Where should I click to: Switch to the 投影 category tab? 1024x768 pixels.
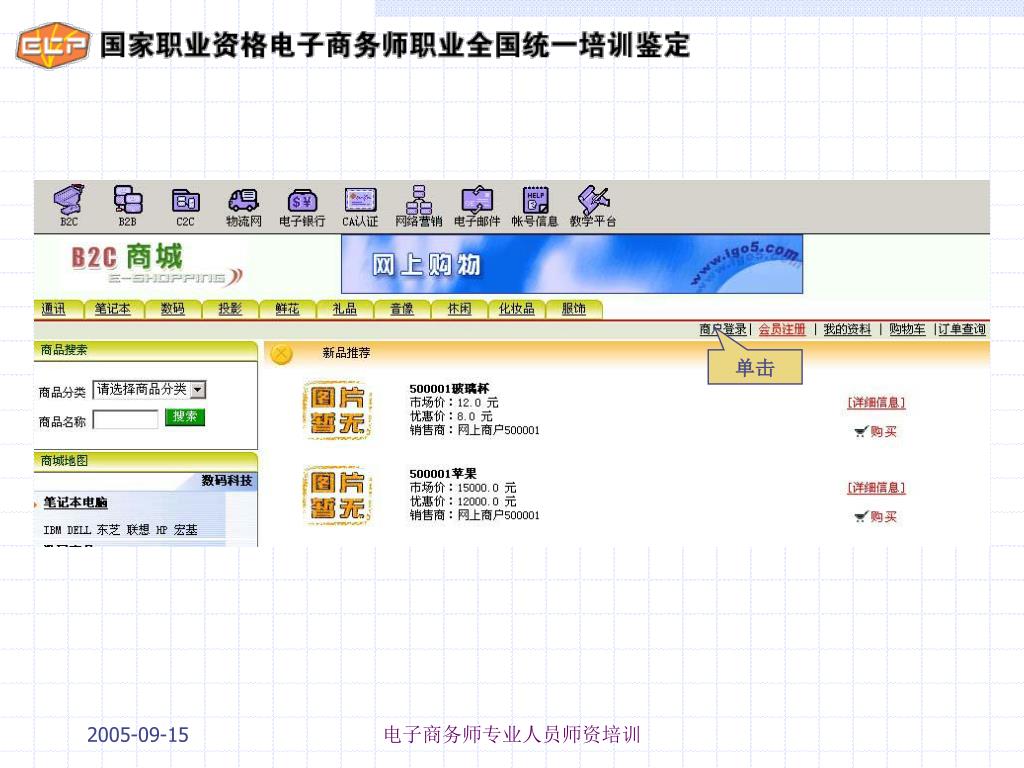pos(230,309)
